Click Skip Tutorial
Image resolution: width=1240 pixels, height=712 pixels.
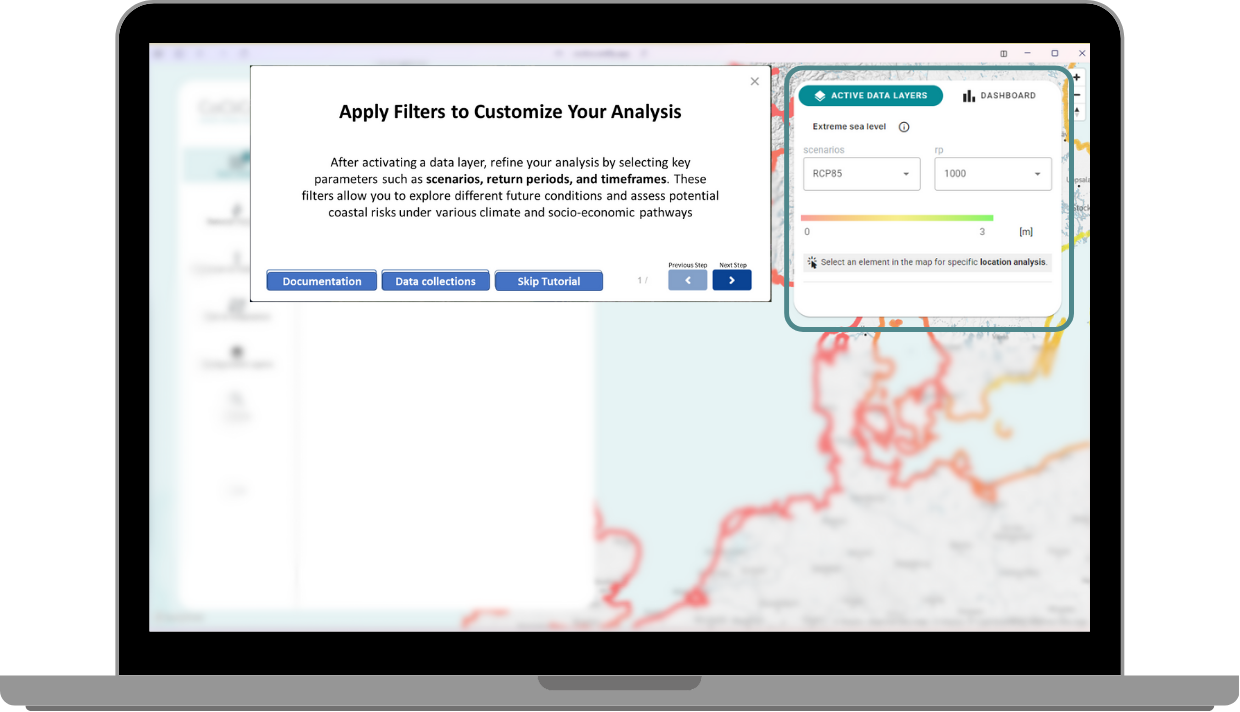pyautogui.click(x=549, y=281)
